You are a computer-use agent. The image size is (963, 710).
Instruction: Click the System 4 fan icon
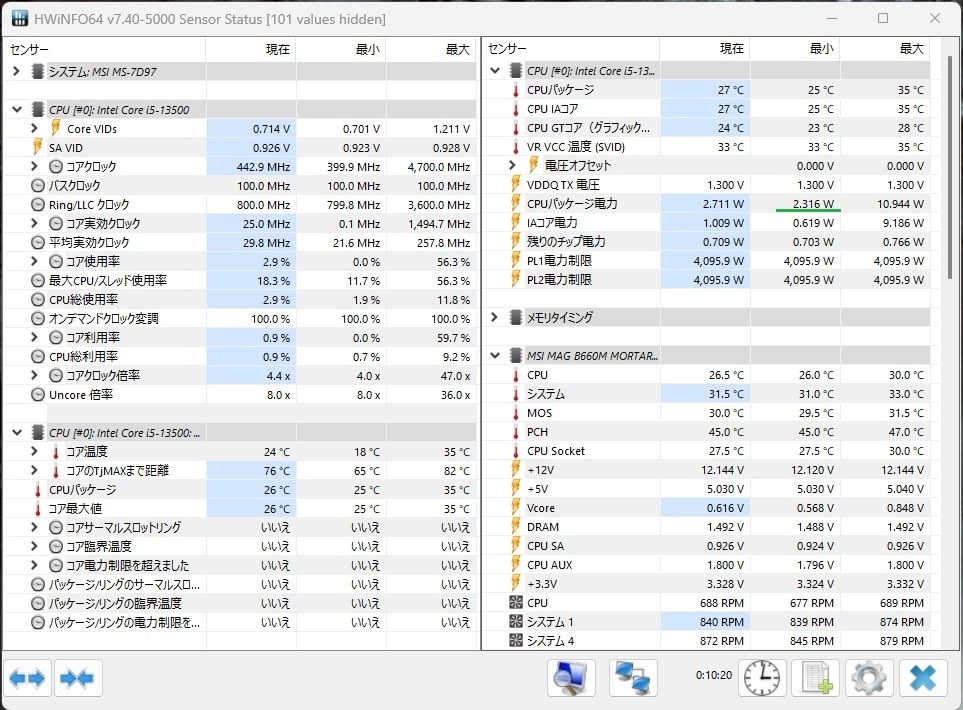click(x=516, y=641)
